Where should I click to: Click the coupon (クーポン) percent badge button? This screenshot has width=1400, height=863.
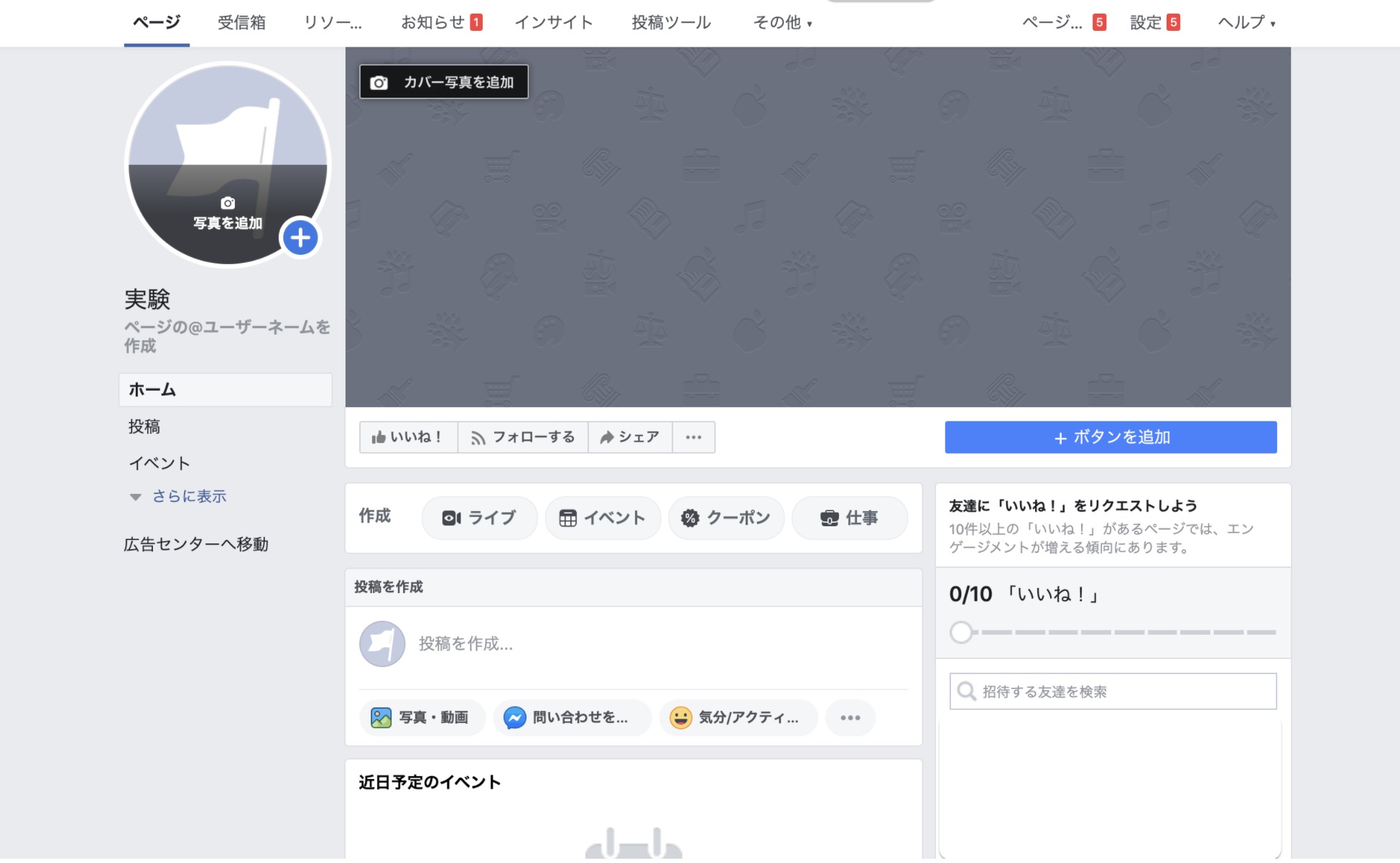726,518
